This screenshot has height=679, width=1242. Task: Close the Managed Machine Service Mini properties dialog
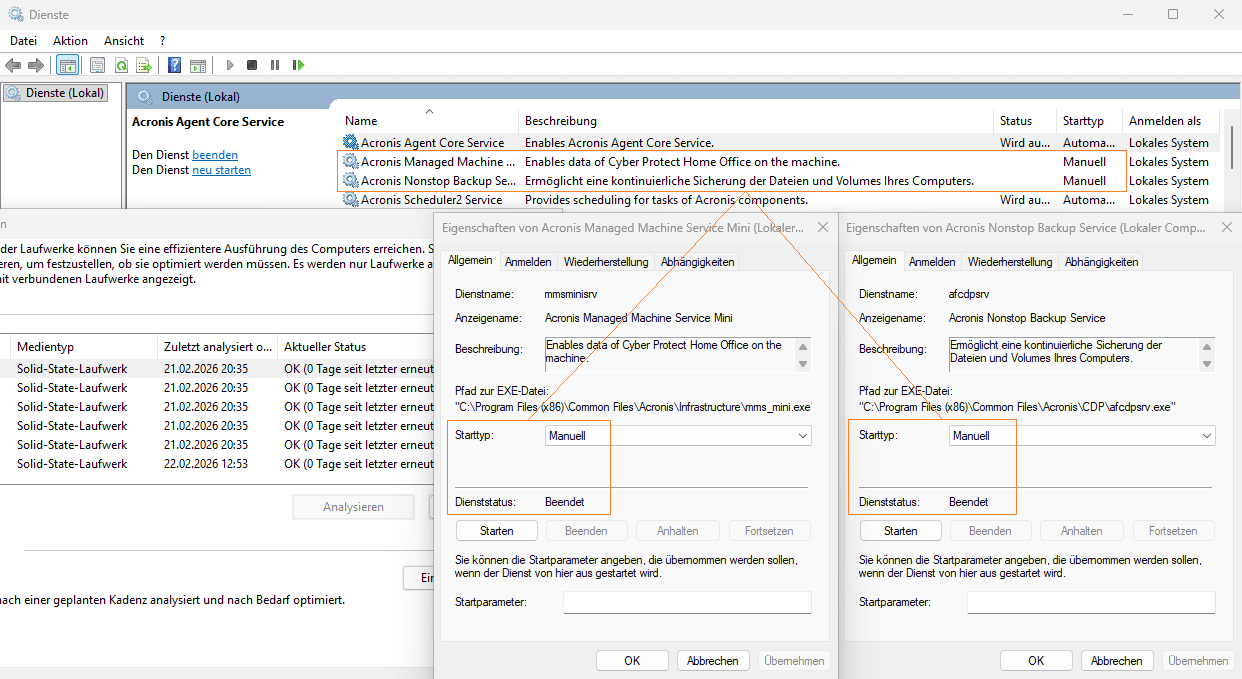822,228
